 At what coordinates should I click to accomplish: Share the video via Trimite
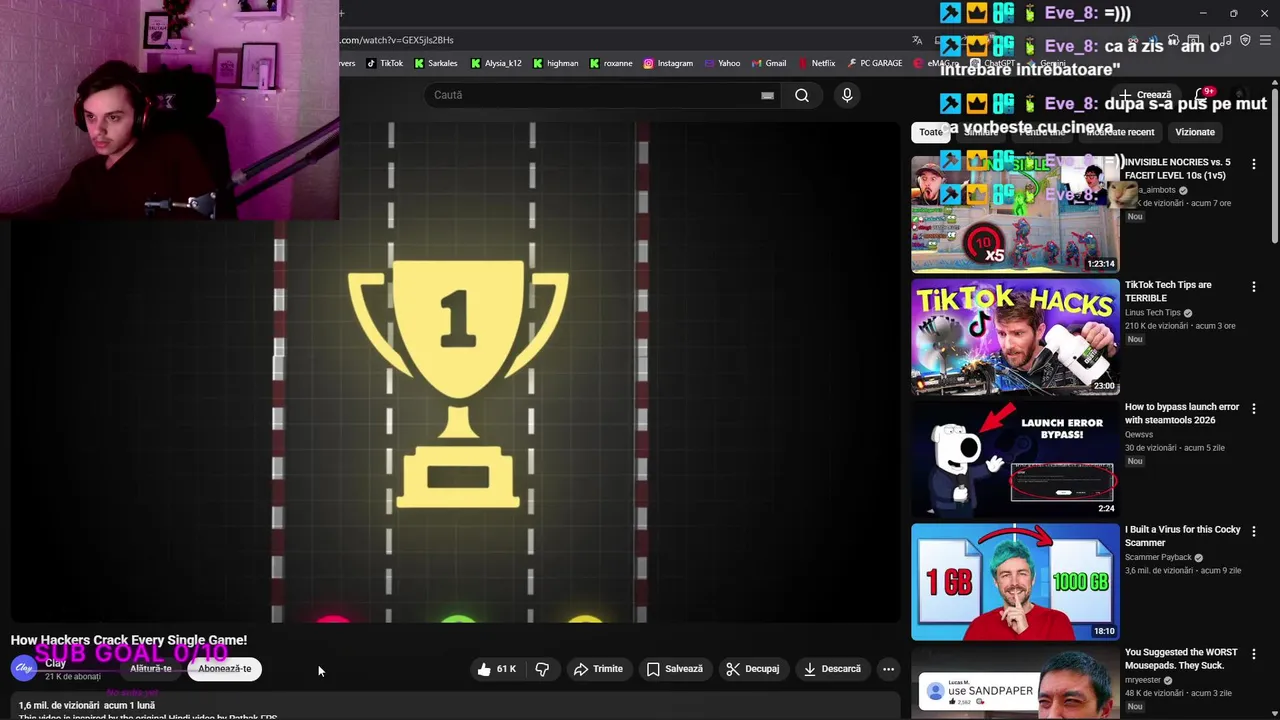pos(598,669)
